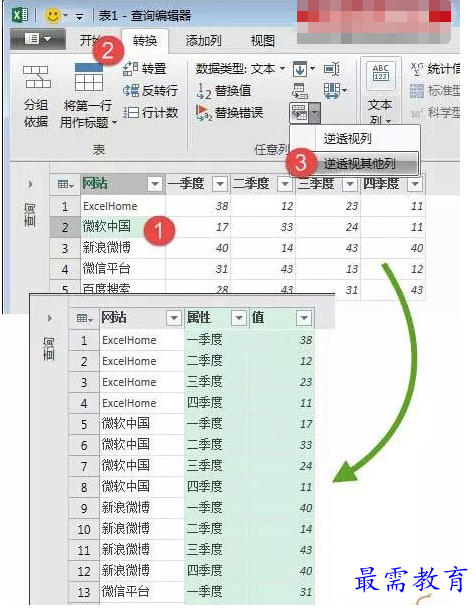Image resolution: width=476 pixels, height=611 pixels.
Task: Open the 二季度 column filter dropdown
Action: pos(285,184)
